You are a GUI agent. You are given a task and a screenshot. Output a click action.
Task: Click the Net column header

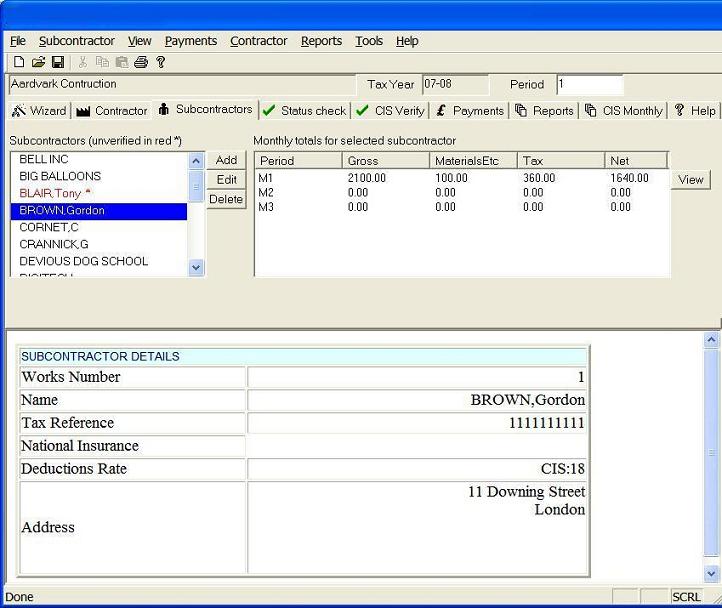[636, 161]
